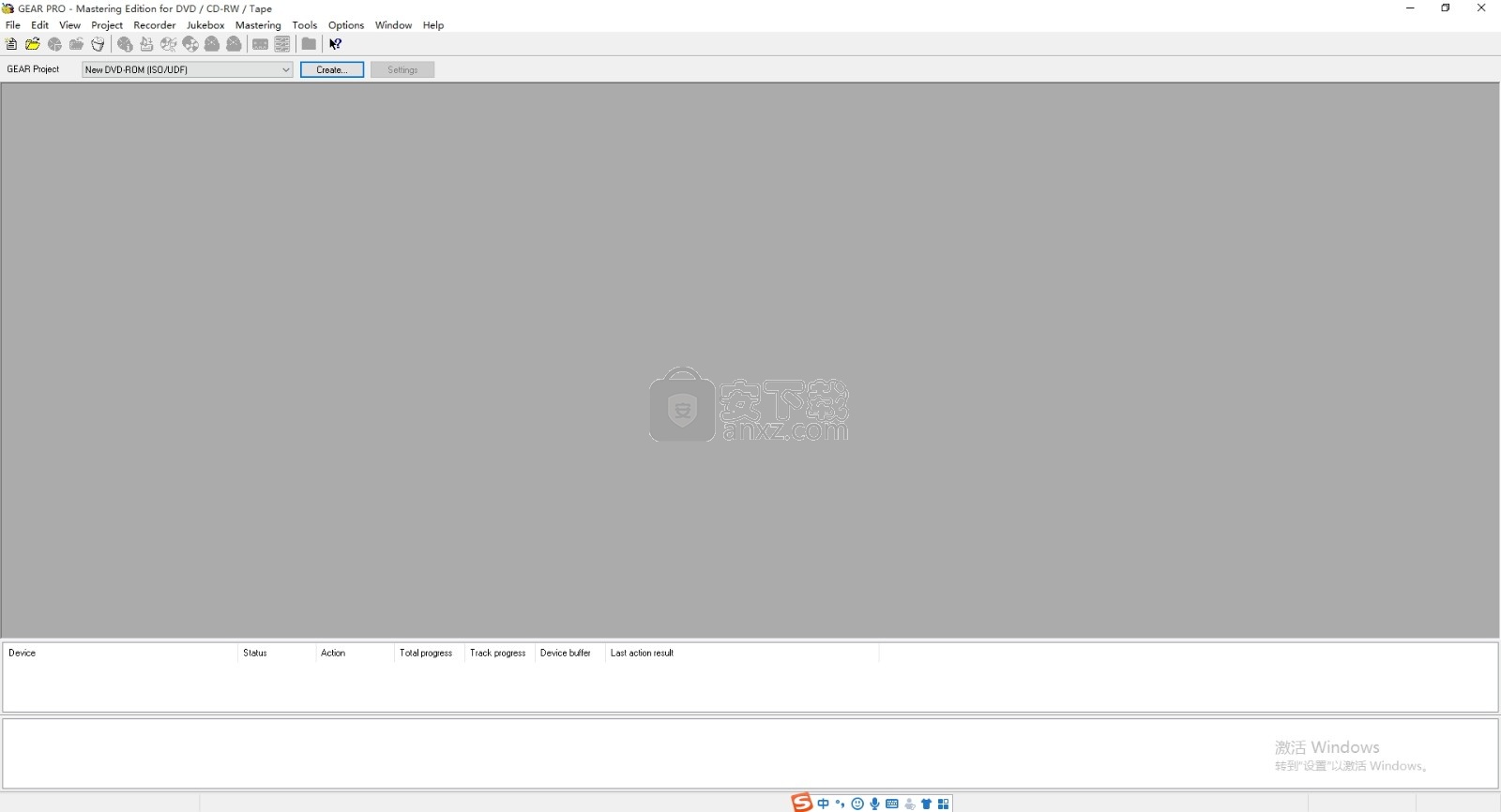Click the single recorder device toolbar icon
Viewport: 1501px width, 812px height.
coord(261,44)
